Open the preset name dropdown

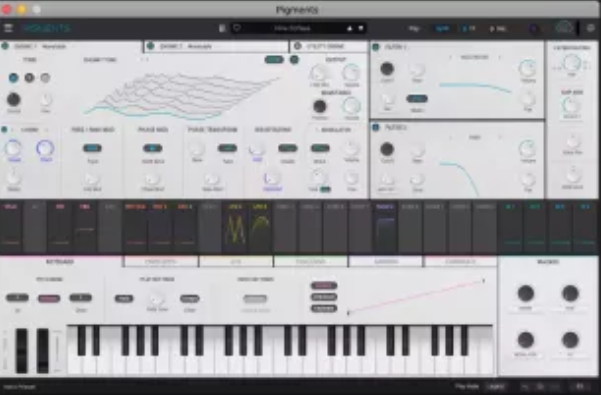pos(292,28)
